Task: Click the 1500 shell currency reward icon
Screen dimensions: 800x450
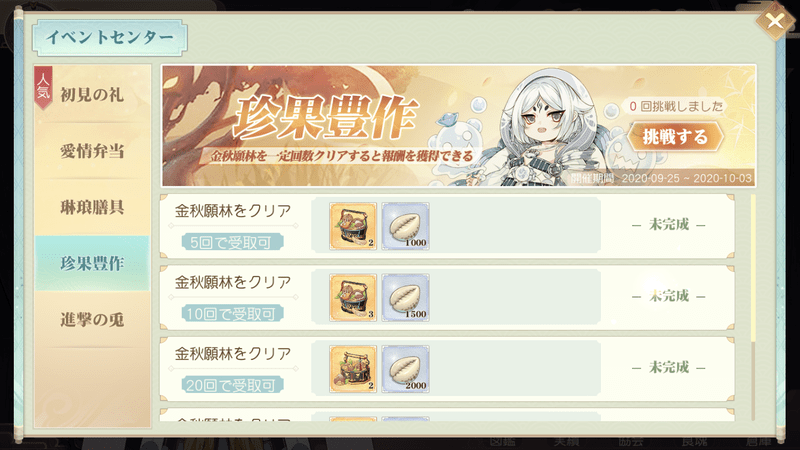Action: coord(406,297)
